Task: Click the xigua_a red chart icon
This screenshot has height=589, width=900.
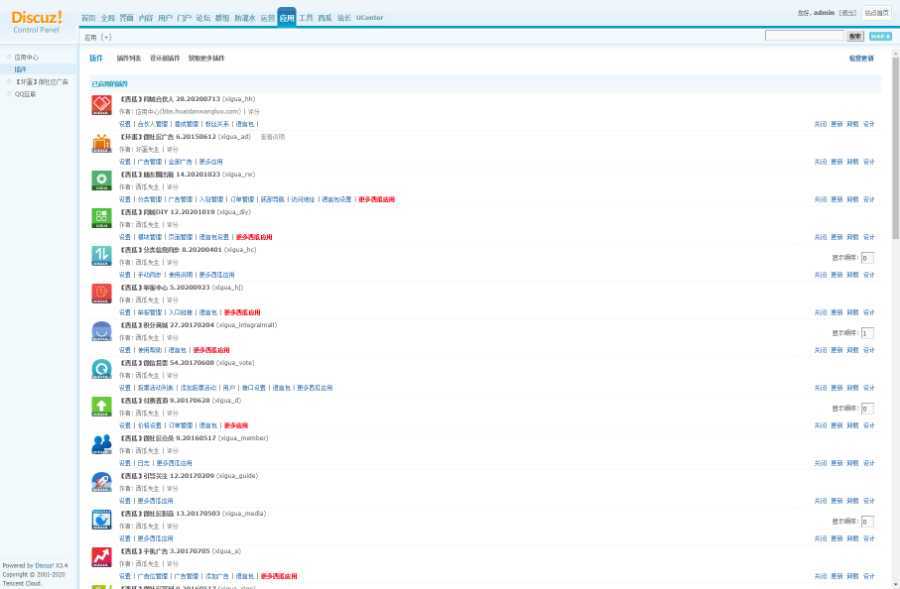Action: (101, 557)
